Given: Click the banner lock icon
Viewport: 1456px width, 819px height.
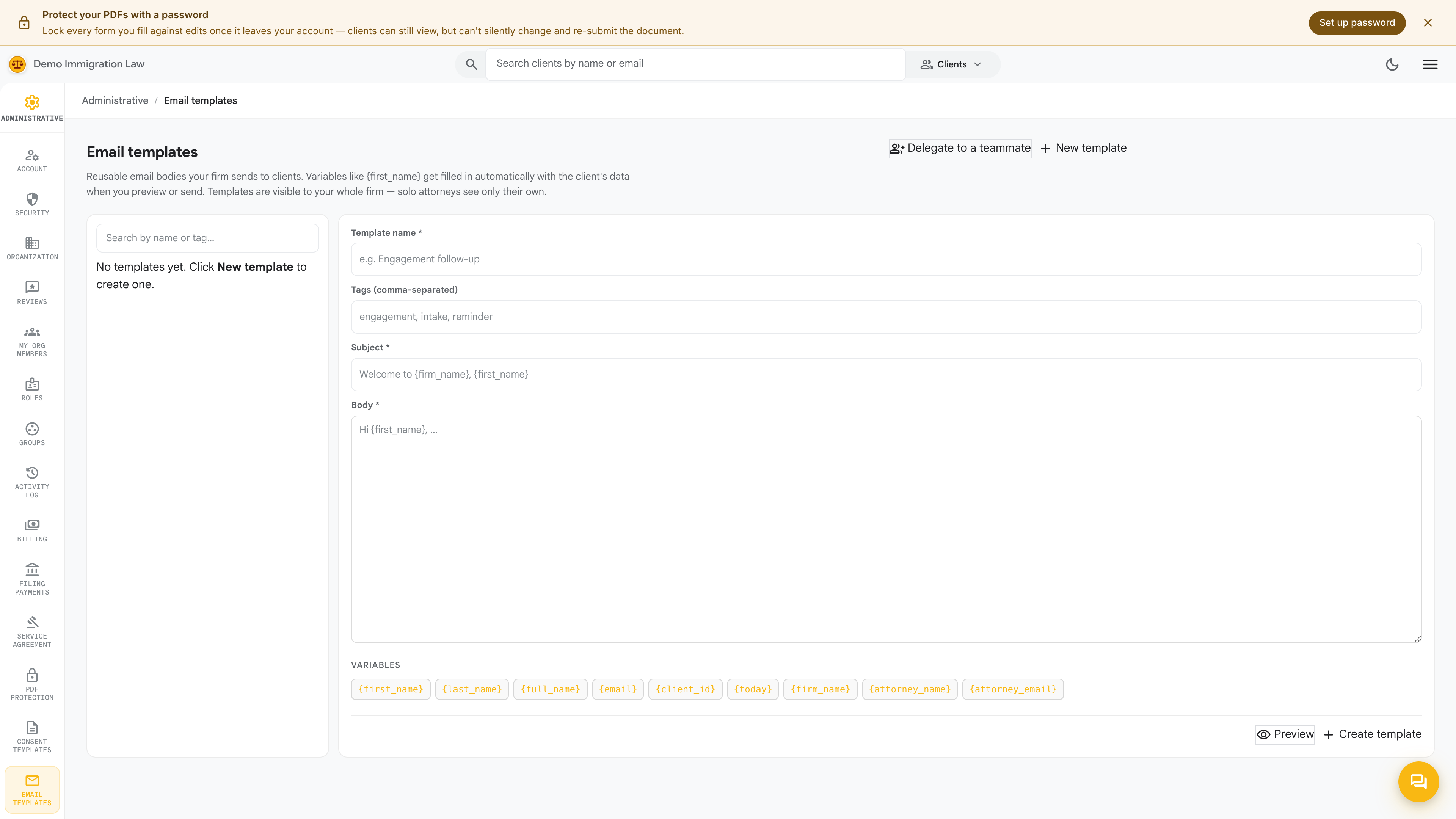Looking at the screenshot, I should point(24,23).
